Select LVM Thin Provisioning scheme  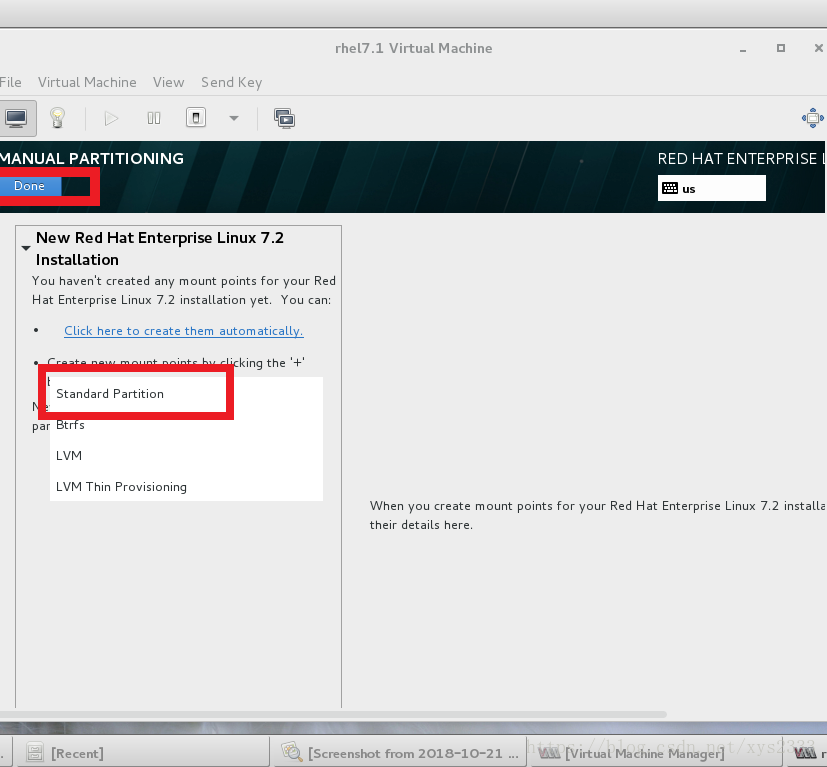click(186, 486)
